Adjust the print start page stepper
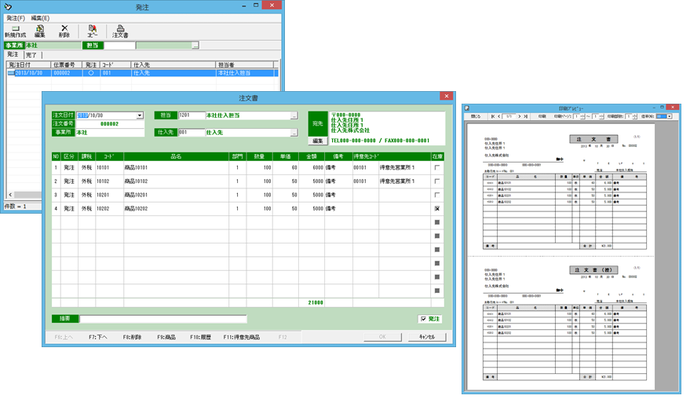Image resolution: width=690 pixels, height=399 pixels. [x=583, y=117]
